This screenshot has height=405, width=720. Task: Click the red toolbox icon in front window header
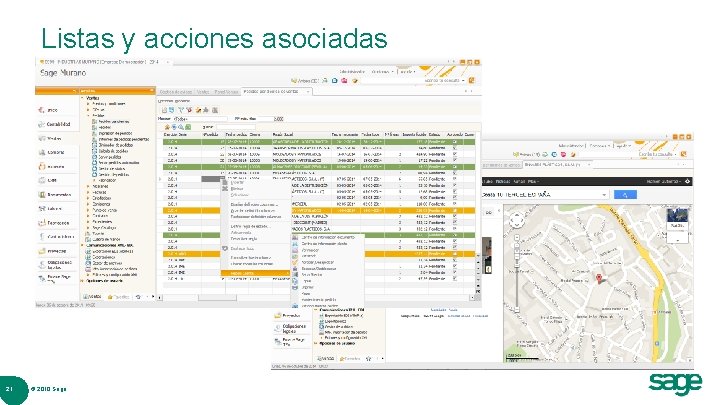[x=344, y=81]
